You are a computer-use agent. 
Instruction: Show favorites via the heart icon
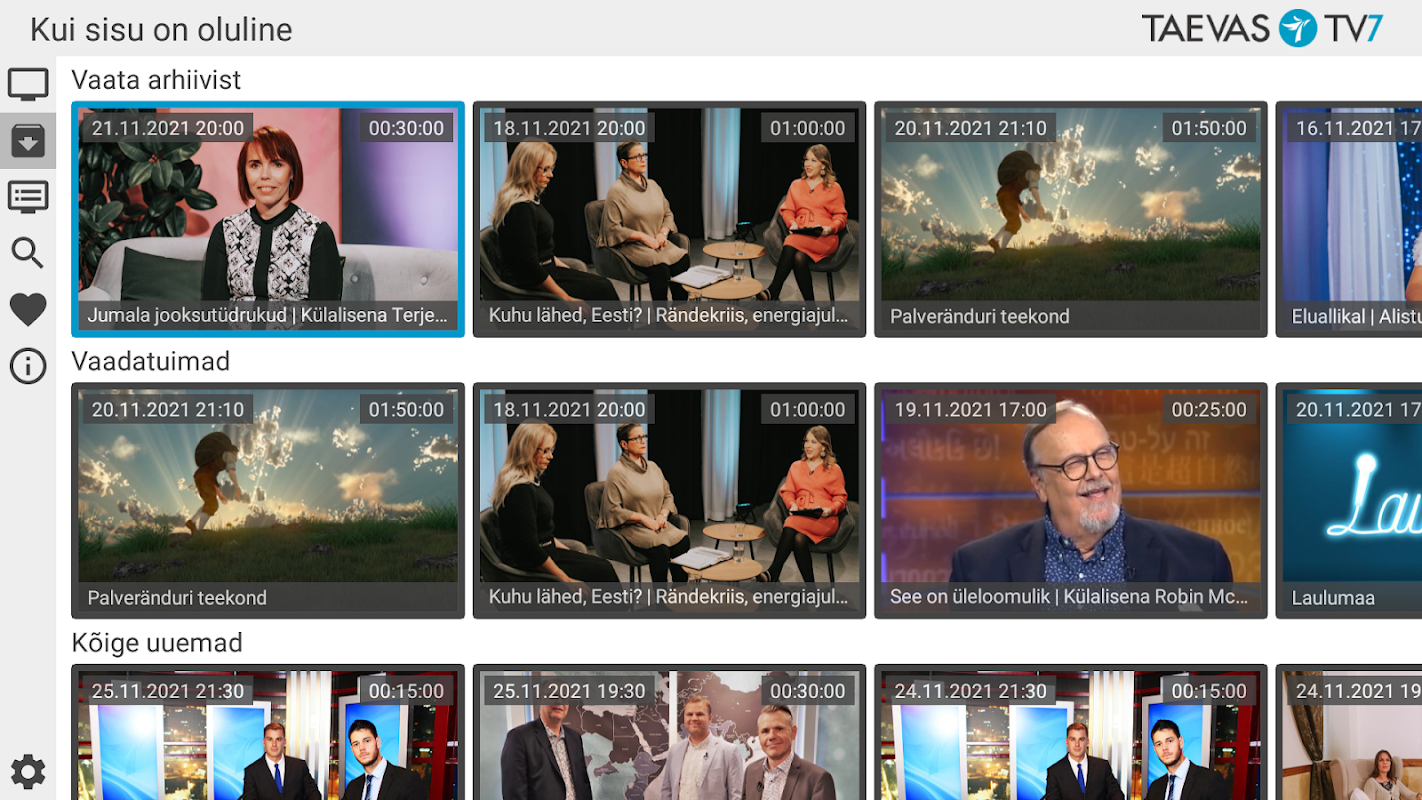(x=28, y=310)
